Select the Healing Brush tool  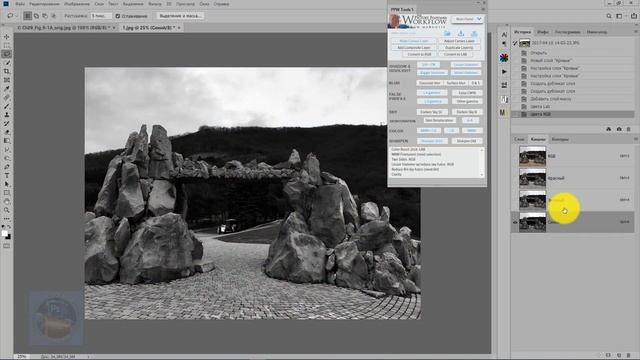coord(7,98)
